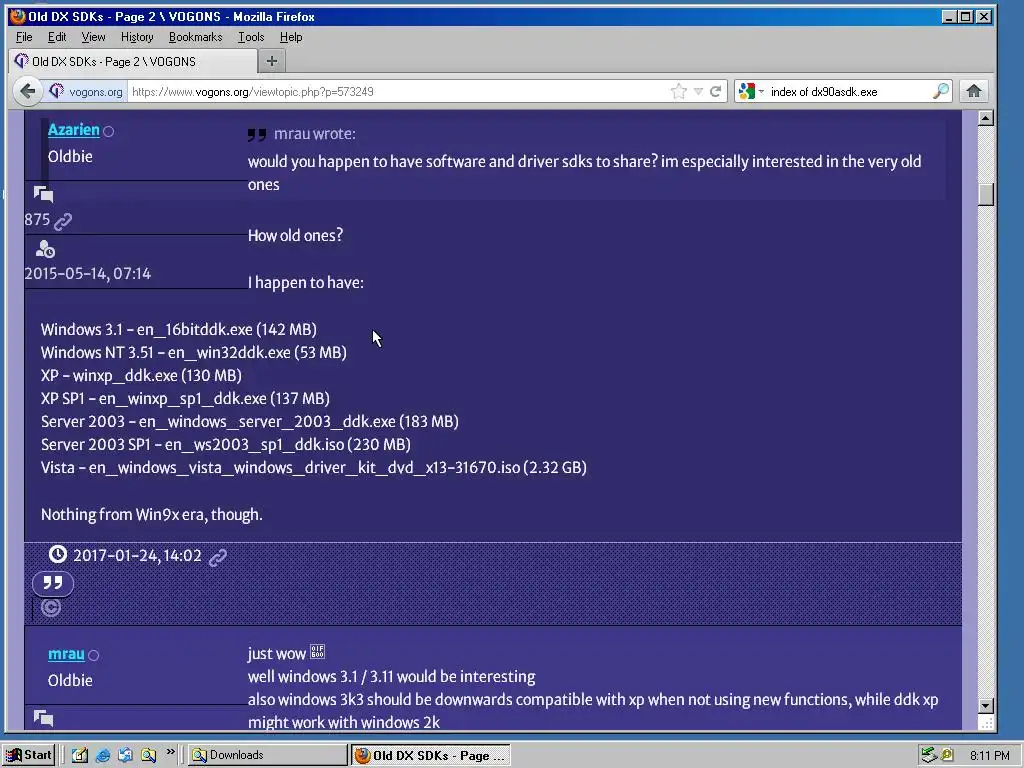Go to the Firefox home page icon

click(x=974, y=91)
